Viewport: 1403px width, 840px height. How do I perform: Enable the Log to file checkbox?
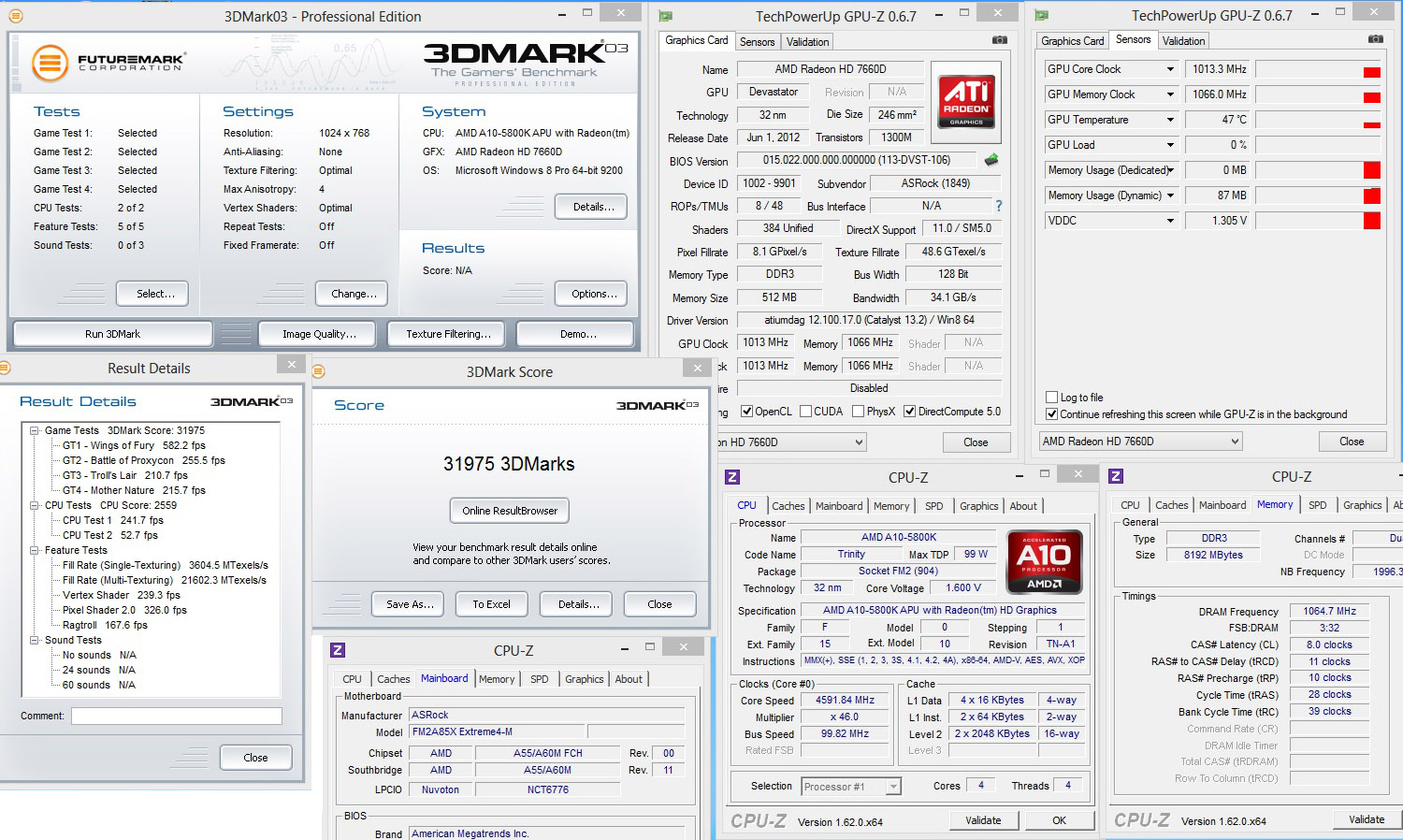(x=1051, y=398)
